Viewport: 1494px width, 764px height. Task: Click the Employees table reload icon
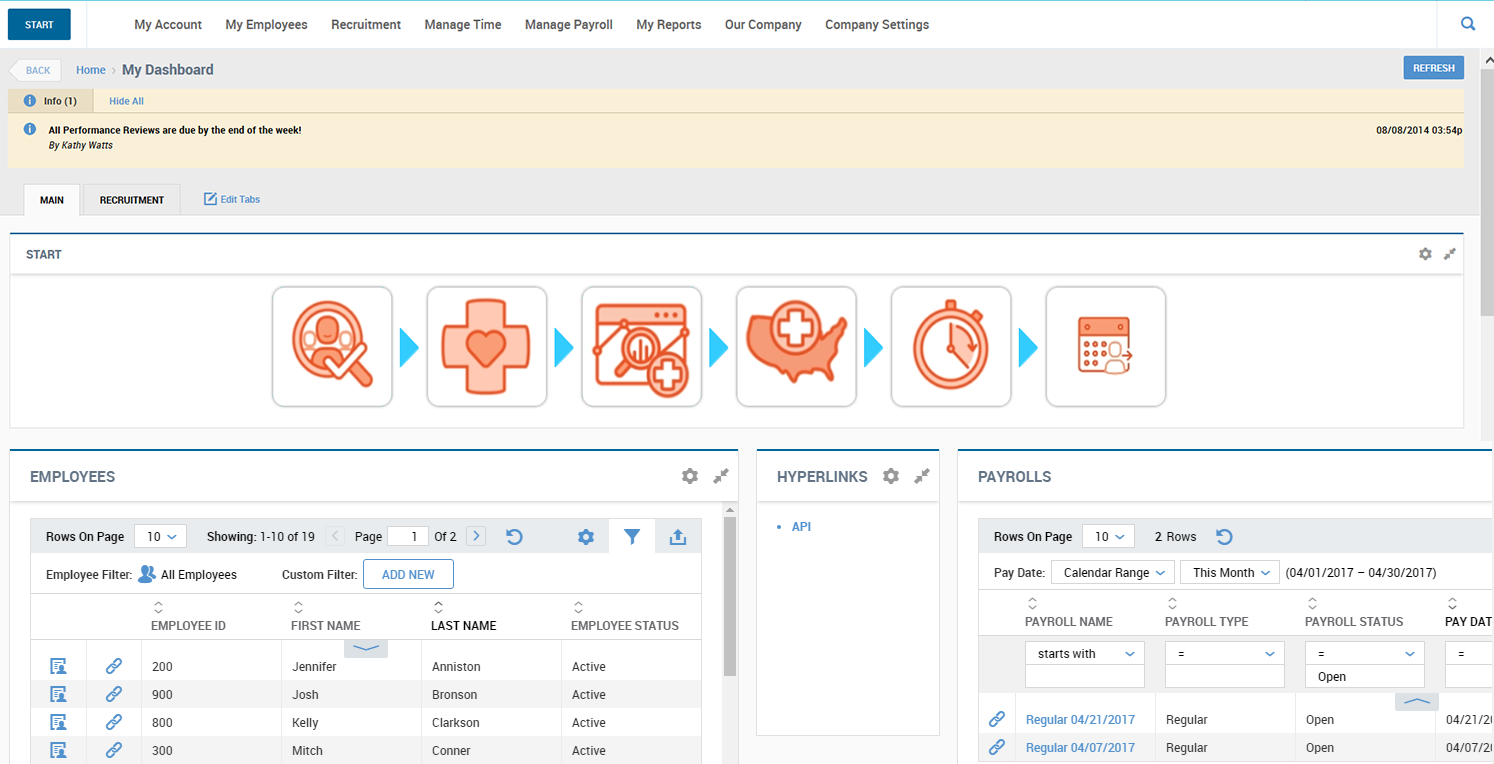tap(514, 536)
